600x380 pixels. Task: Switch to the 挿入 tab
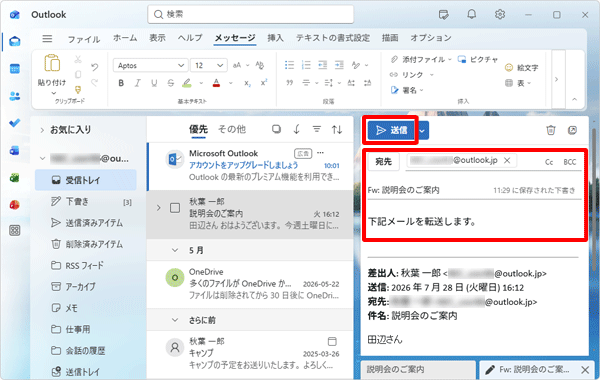276,38
